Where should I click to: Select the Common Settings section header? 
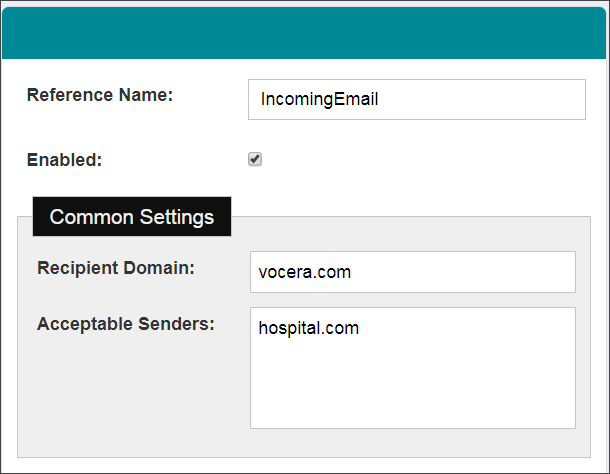pyautogui.click(x=132, y=216)
